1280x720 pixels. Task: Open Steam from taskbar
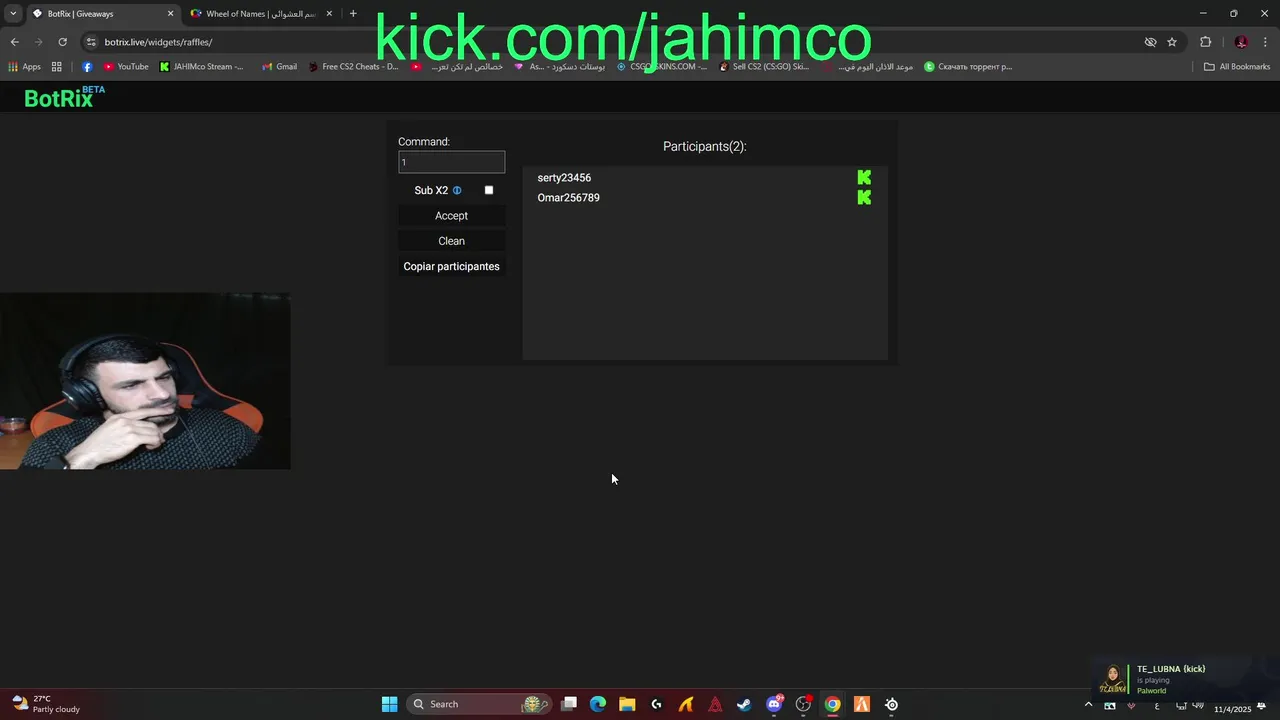(744, 704)
